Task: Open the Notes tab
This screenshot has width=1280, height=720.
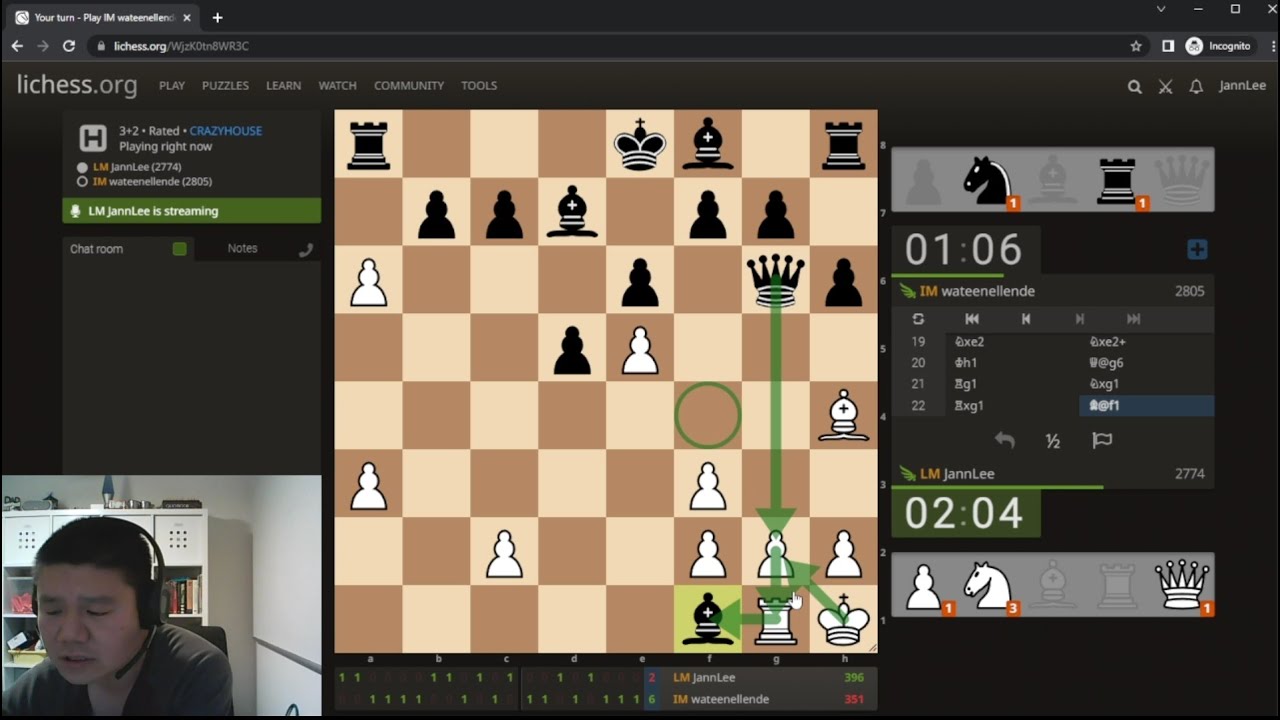Action: 242,249
